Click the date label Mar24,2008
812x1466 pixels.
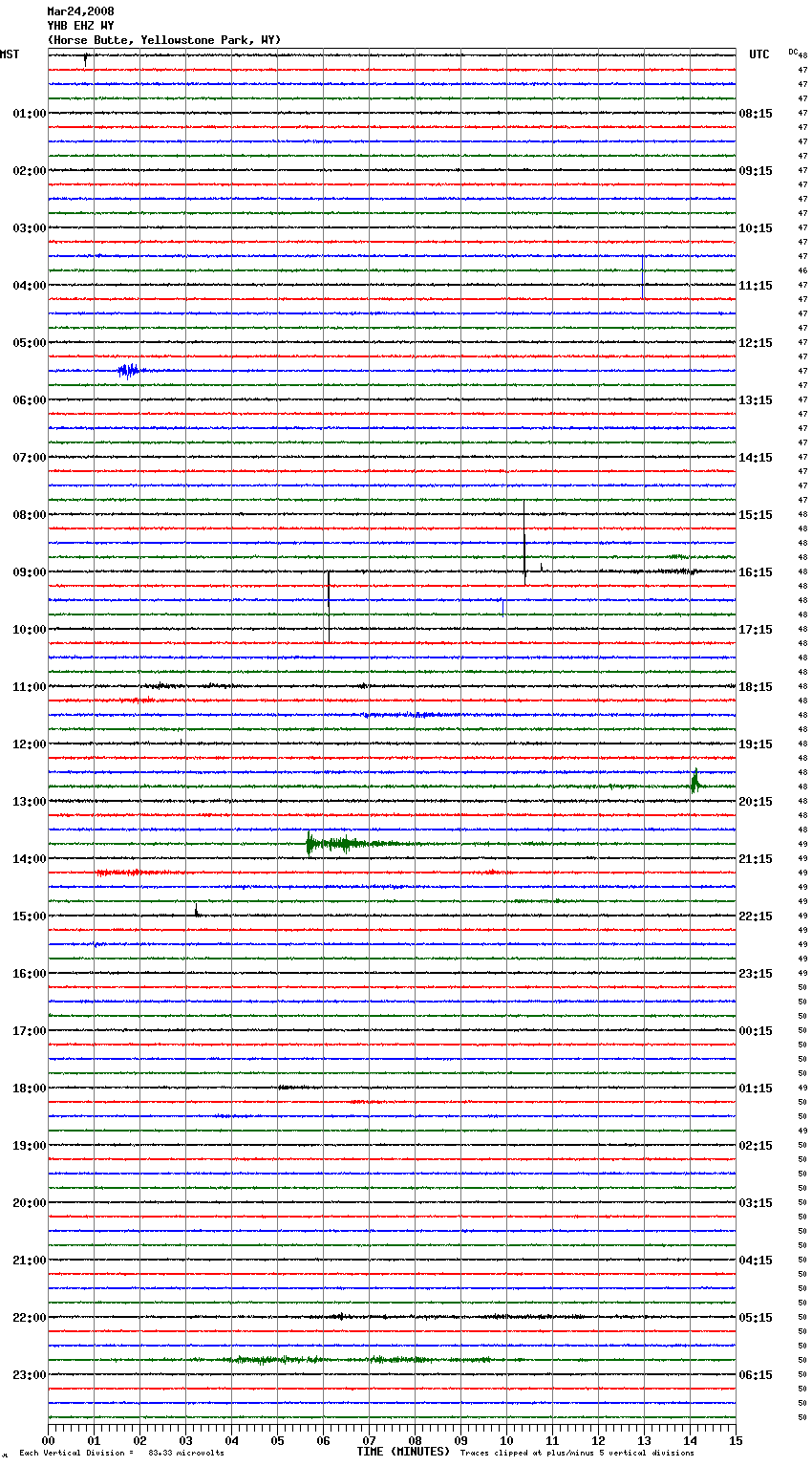(80, 11)
